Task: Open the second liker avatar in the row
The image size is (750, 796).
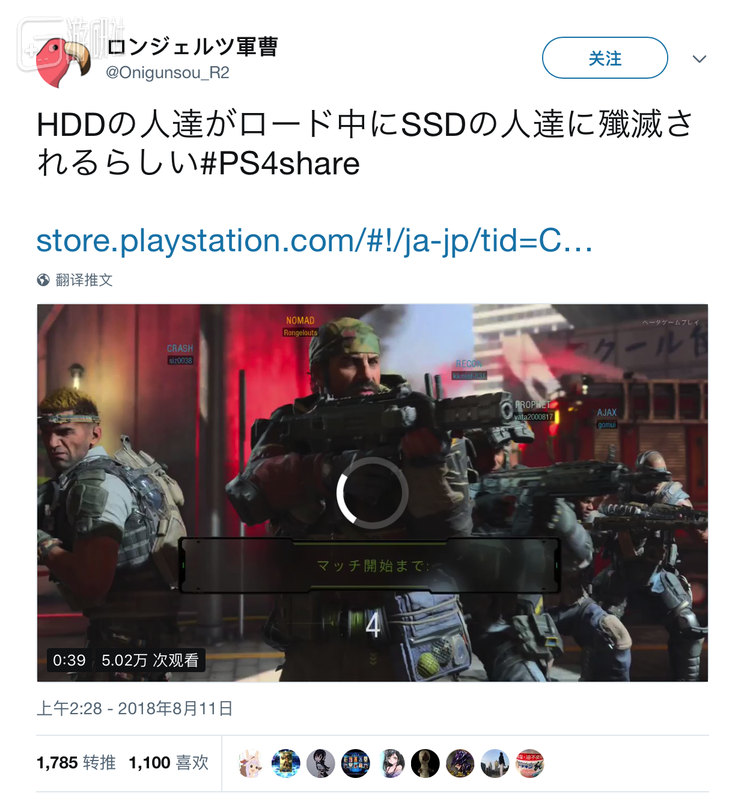Action: coord(285,763)
